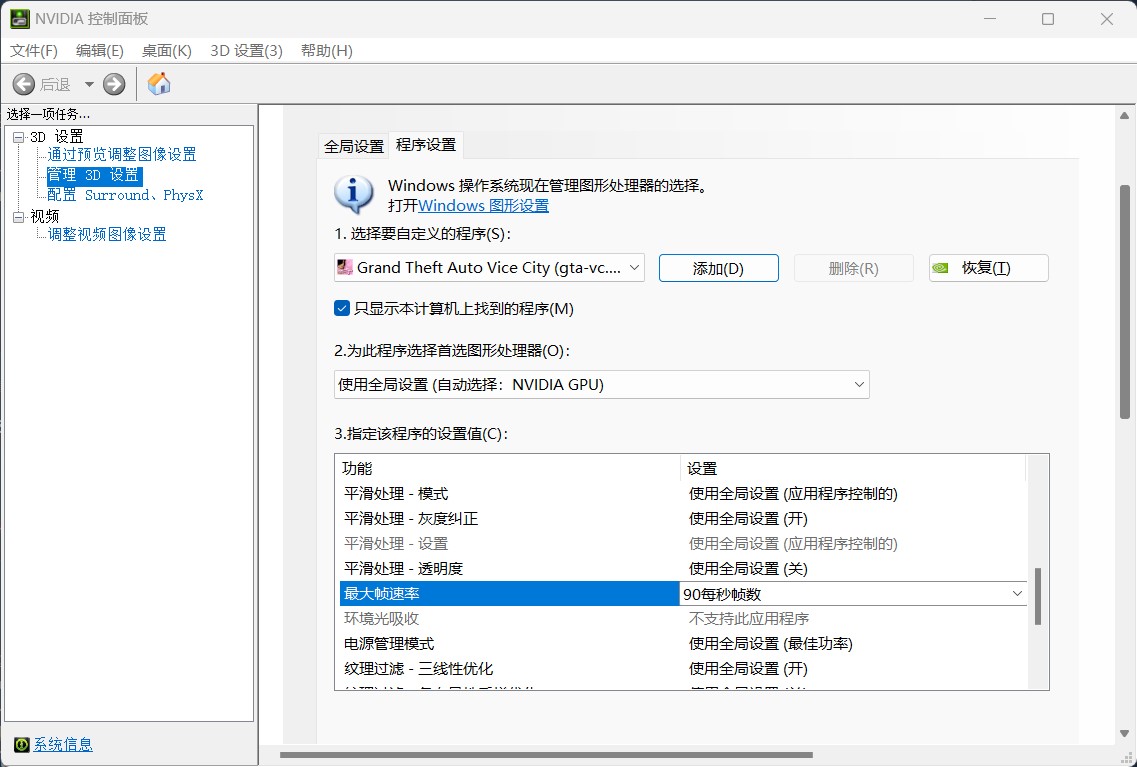Open the Windows 图形设置 link
The width and height of the screenshot is (1137, 767).
(484, 205)
